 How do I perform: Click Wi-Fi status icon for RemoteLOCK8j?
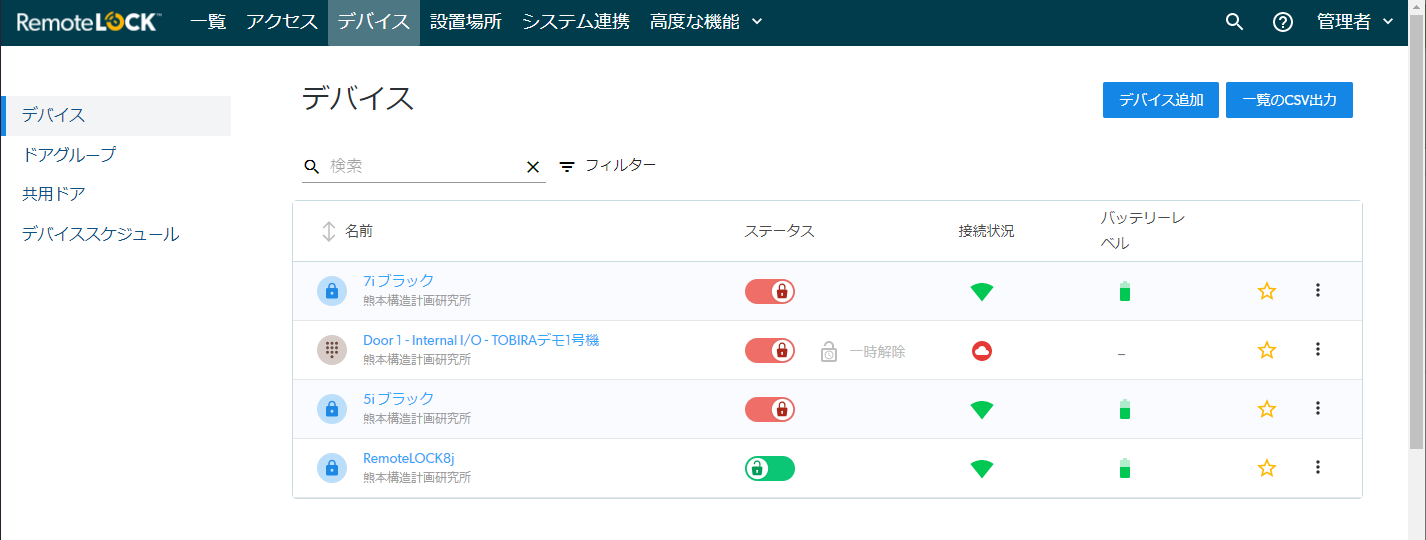pos(982,469)
